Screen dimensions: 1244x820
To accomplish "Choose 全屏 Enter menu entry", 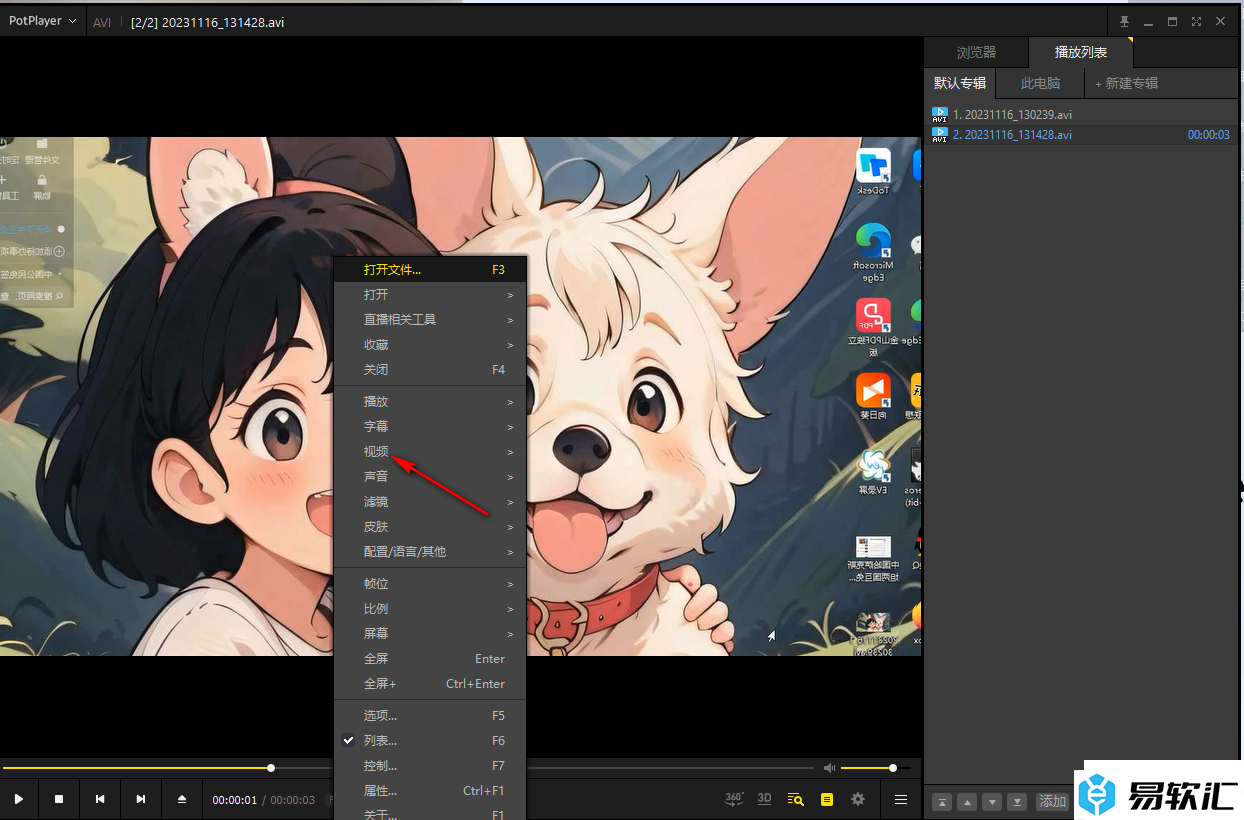I will (429, 658).
